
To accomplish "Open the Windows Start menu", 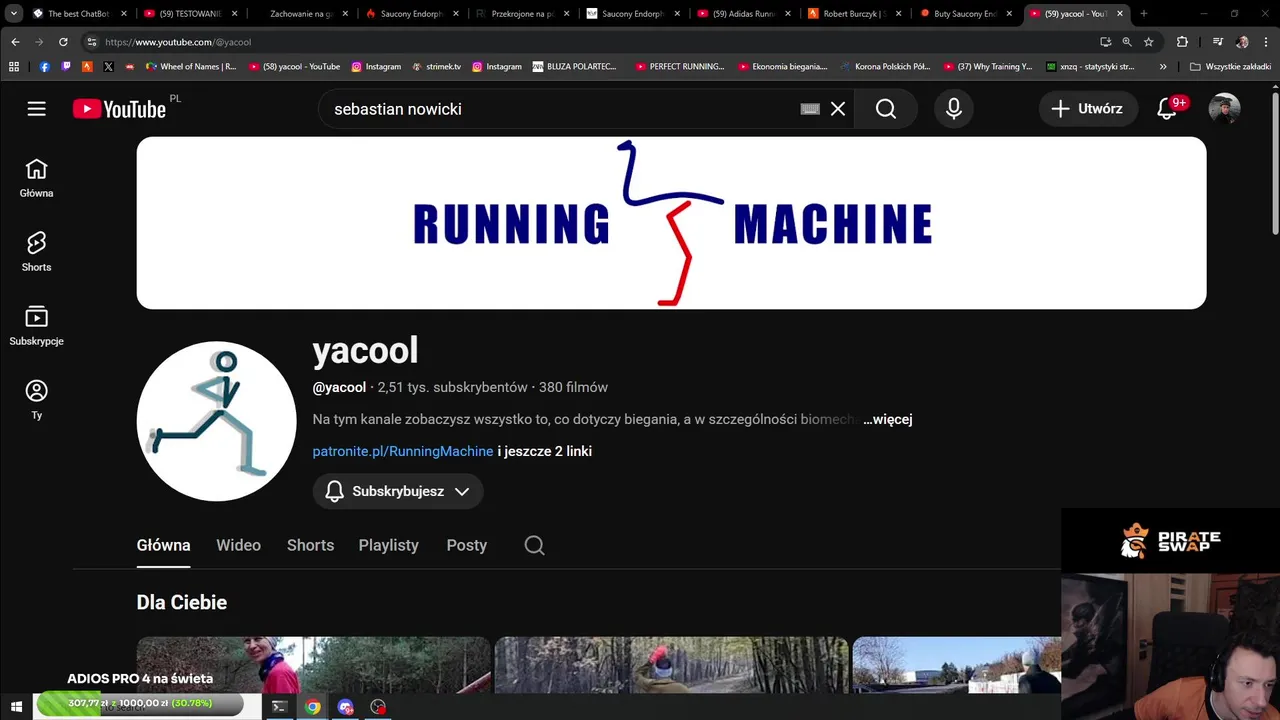I will click(16, 707).
